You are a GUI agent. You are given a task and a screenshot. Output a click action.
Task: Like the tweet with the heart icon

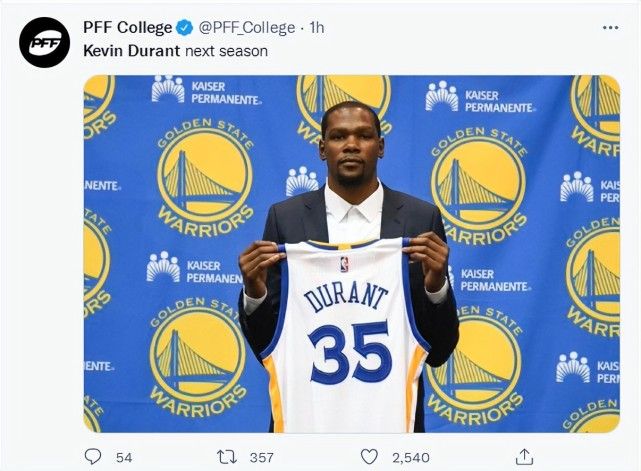pos(369,456)
